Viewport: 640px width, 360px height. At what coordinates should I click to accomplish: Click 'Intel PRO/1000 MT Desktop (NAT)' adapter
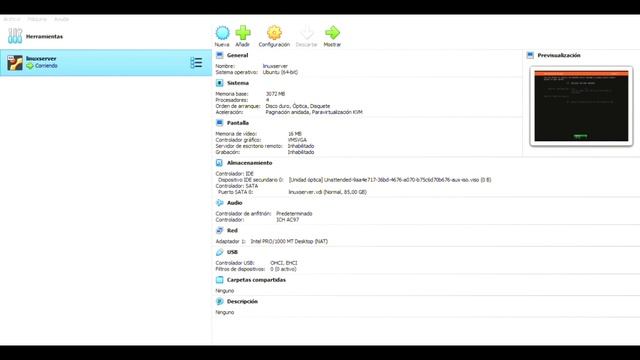(x=289, y=242)
